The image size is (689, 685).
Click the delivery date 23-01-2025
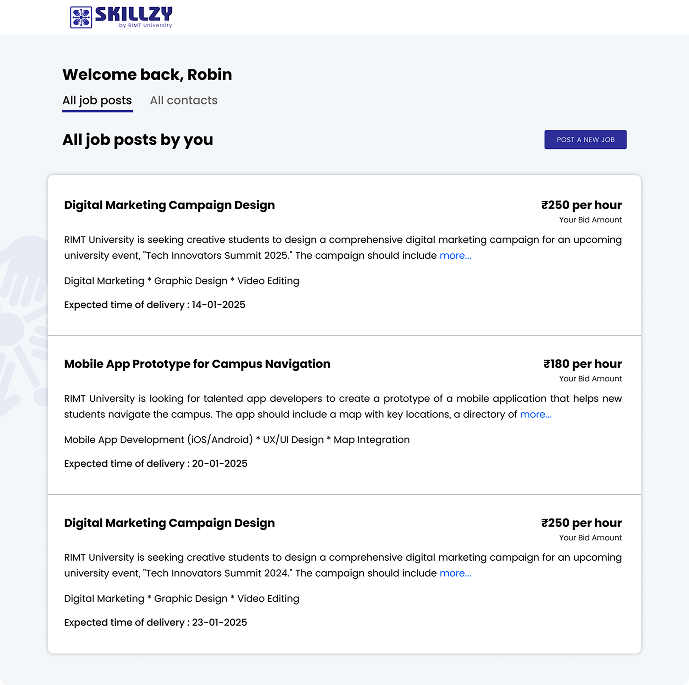coord(219,623)
